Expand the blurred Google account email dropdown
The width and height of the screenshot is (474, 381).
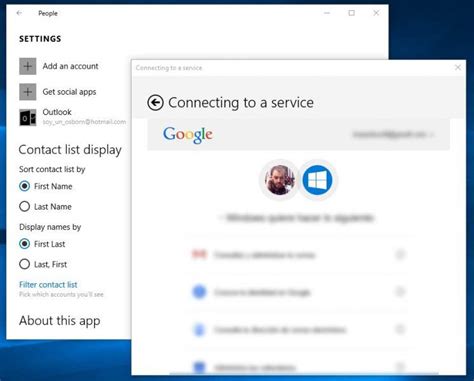coord(393,135)
